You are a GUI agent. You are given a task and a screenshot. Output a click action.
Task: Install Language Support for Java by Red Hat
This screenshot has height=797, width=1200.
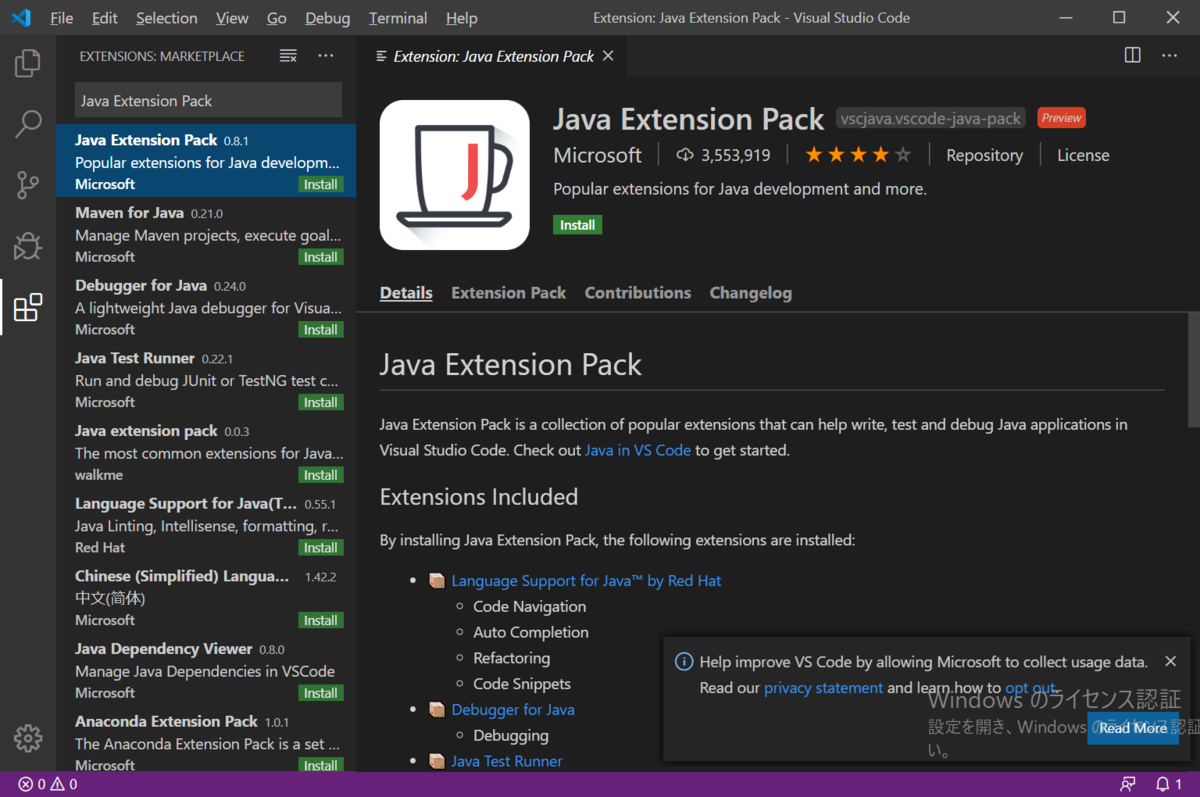[x=321, y=547]
